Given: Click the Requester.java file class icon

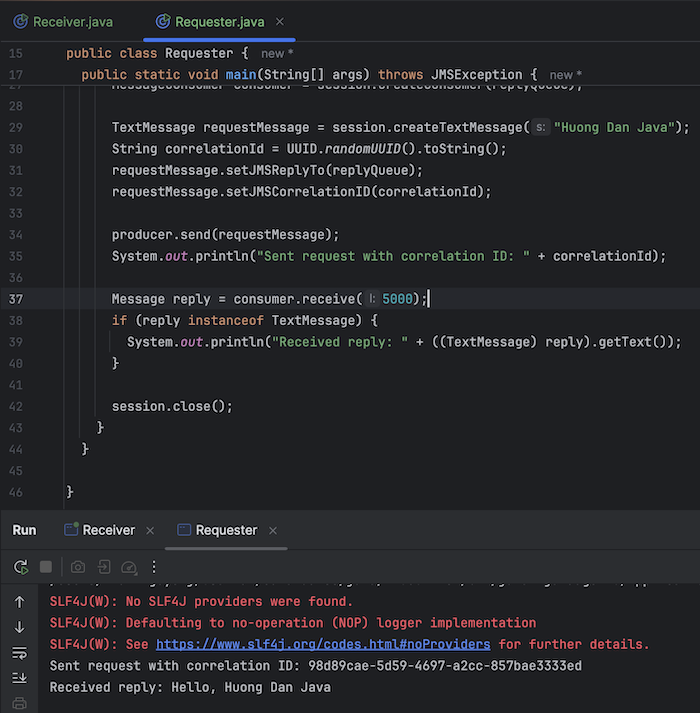Looking at the screenshot, I should [x=163, y=21].
